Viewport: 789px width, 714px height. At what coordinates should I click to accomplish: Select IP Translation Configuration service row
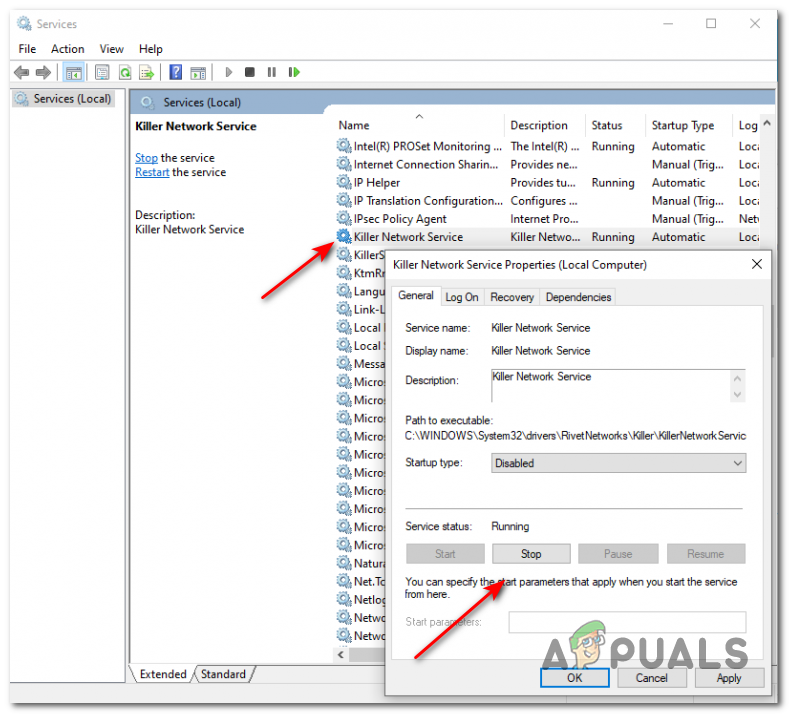547,201
